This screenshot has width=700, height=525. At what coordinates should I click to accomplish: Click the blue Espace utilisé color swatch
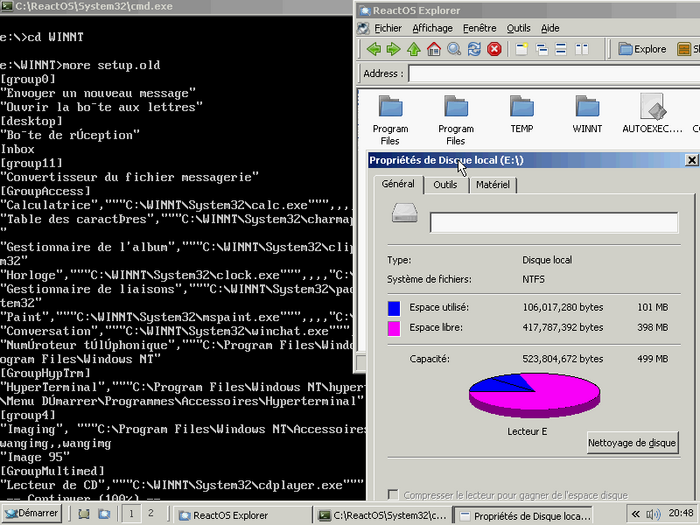point(394,308)
